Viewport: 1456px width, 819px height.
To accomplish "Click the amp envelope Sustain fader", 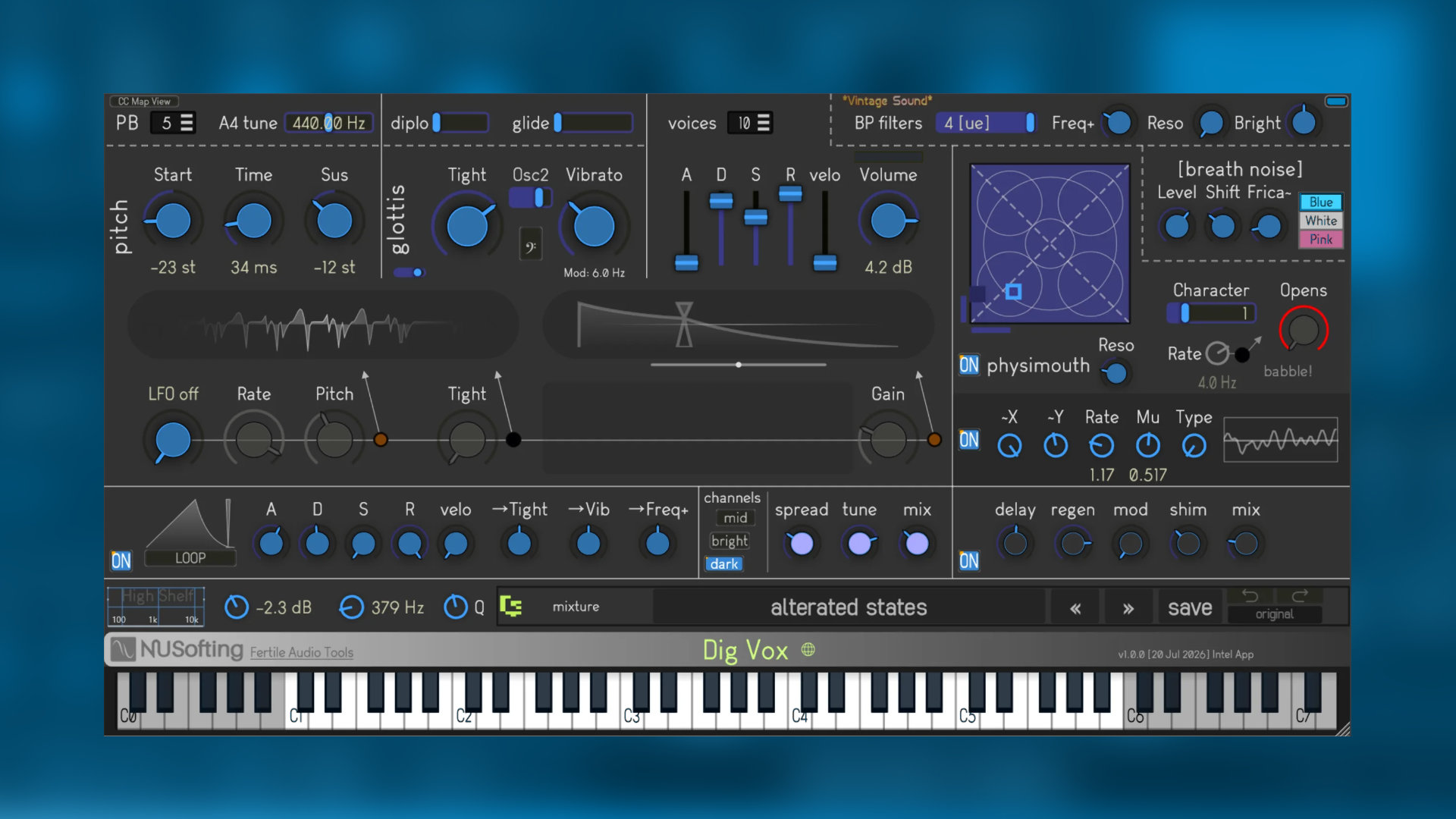I will point(755,218).
